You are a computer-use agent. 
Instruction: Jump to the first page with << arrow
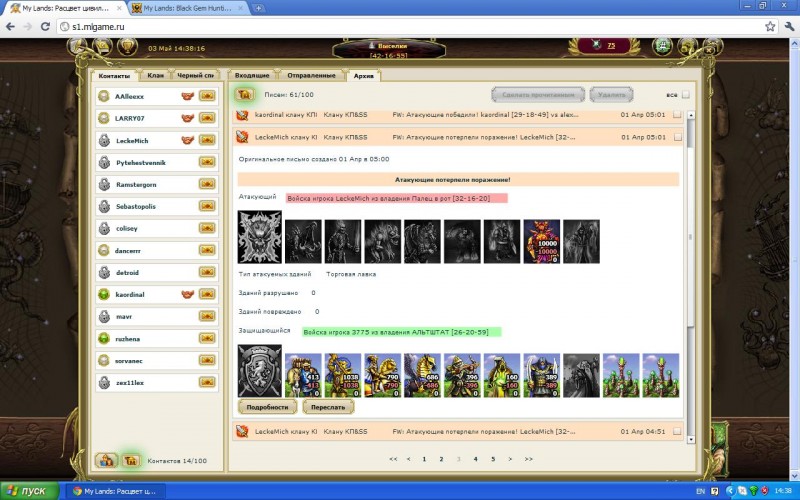393,459
